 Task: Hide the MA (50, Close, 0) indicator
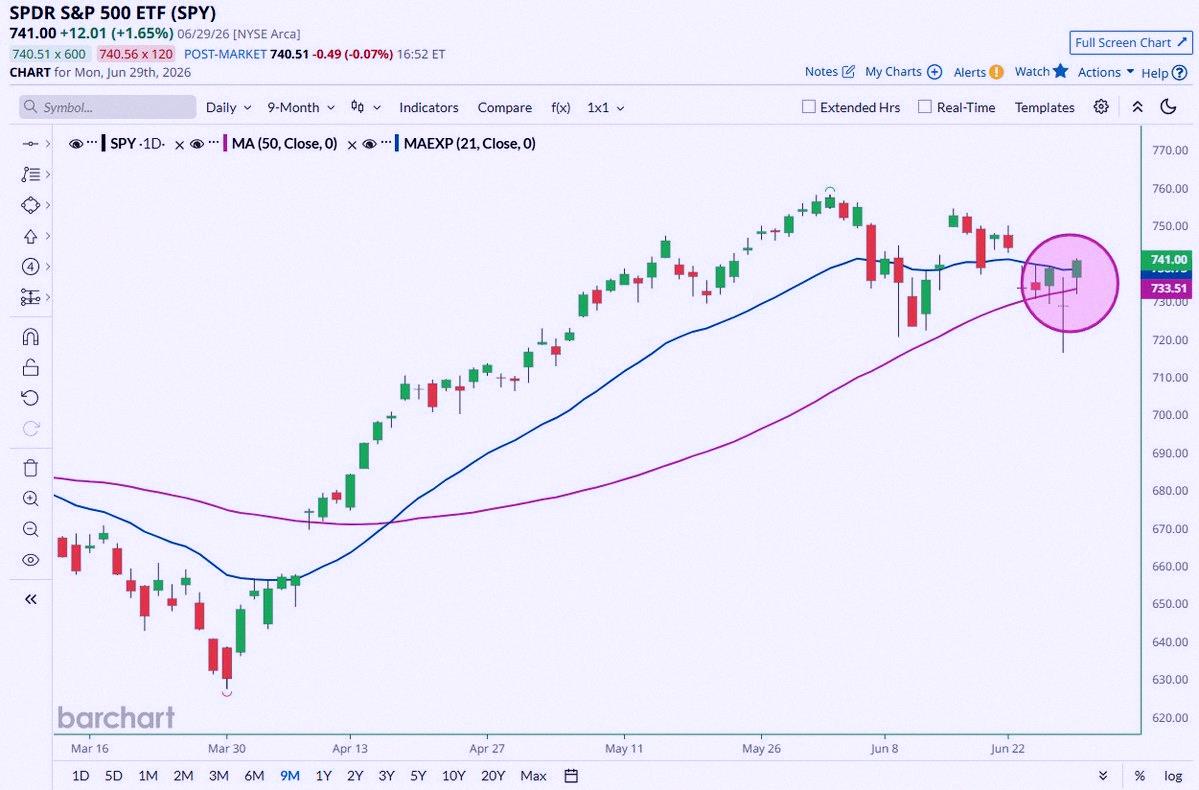pyautogui.click(x=197, y=144)
